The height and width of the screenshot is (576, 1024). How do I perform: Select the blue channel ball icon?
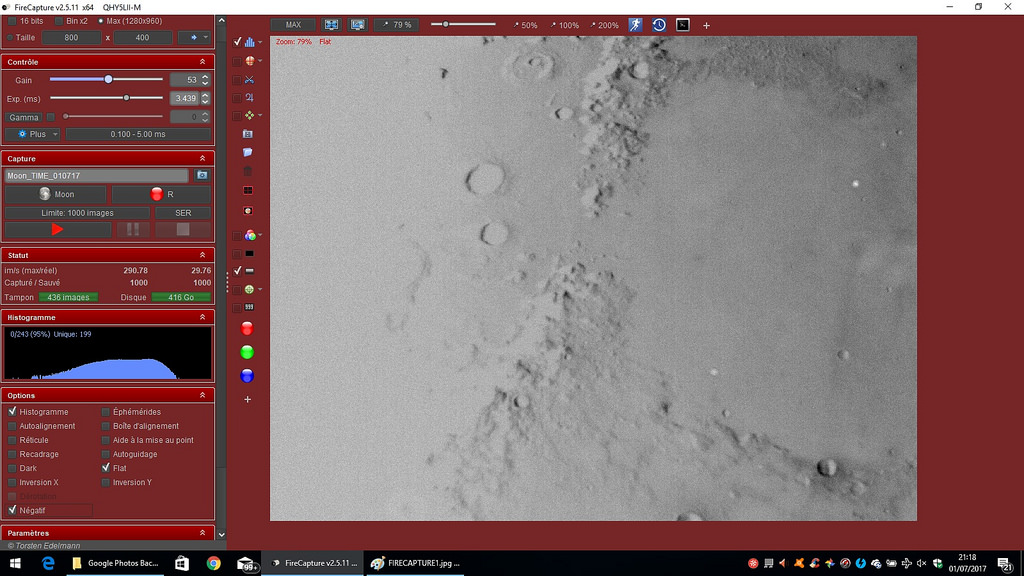248,376
